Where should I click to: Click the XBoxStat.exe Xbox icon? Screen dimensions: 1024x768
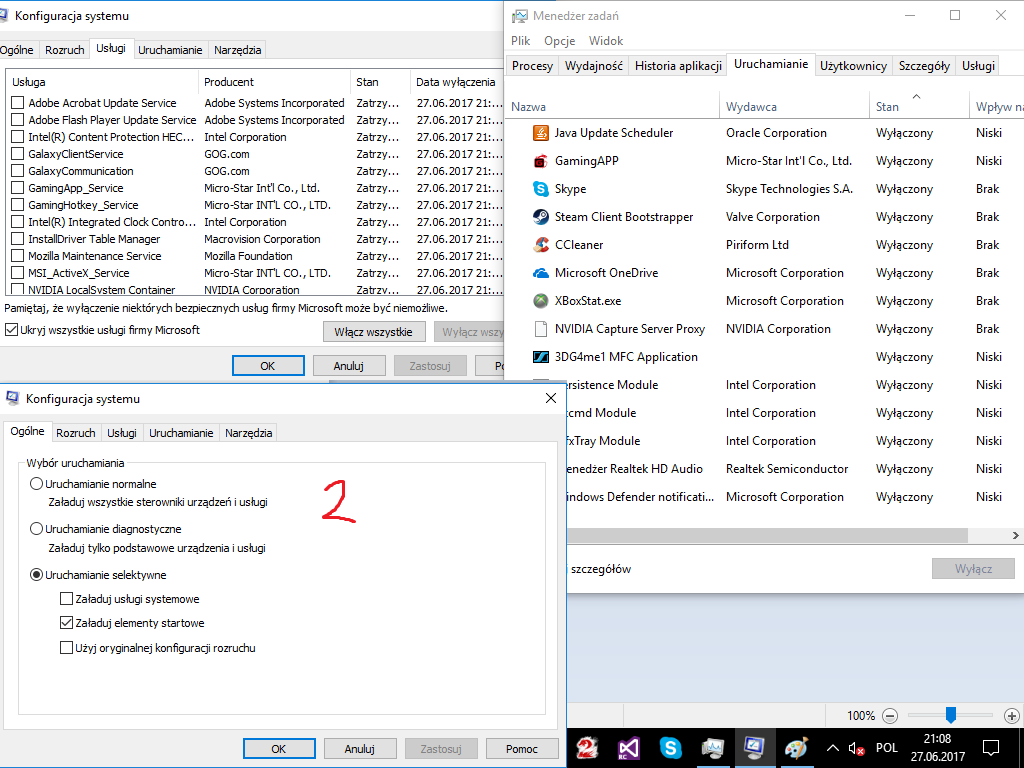[x=541, y=301]
